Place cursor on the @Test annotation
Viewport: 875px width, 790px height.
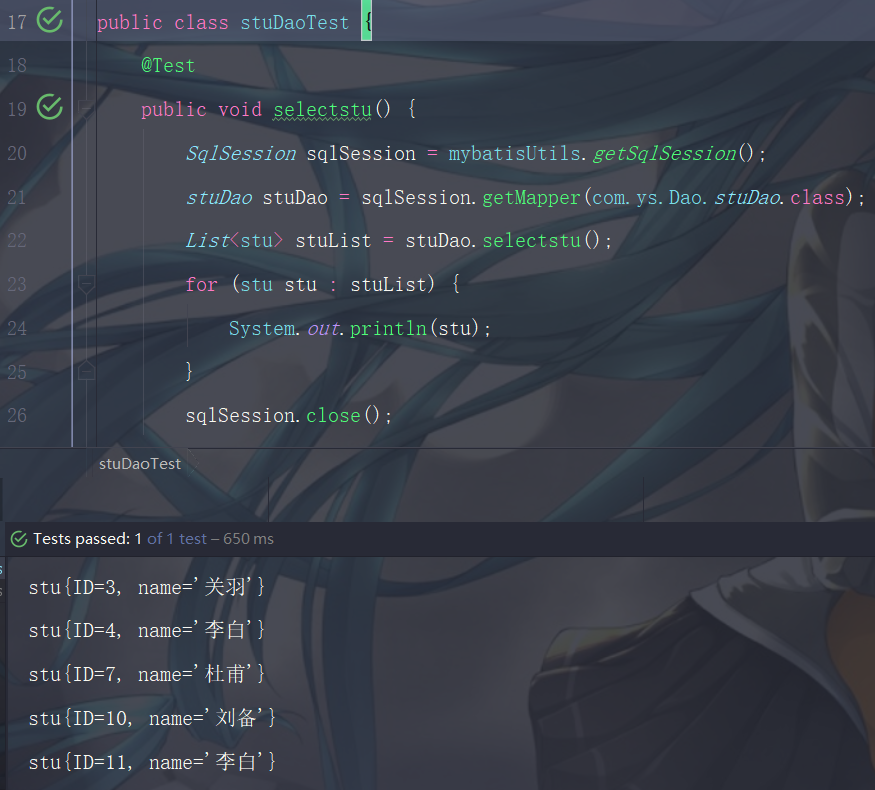168,66
